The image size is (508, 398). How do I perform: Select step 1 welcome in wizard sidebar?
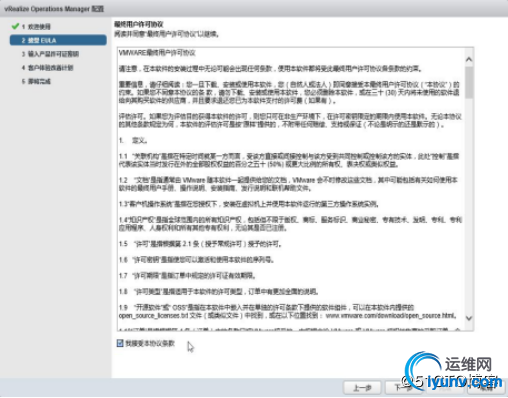click(36, 27)
